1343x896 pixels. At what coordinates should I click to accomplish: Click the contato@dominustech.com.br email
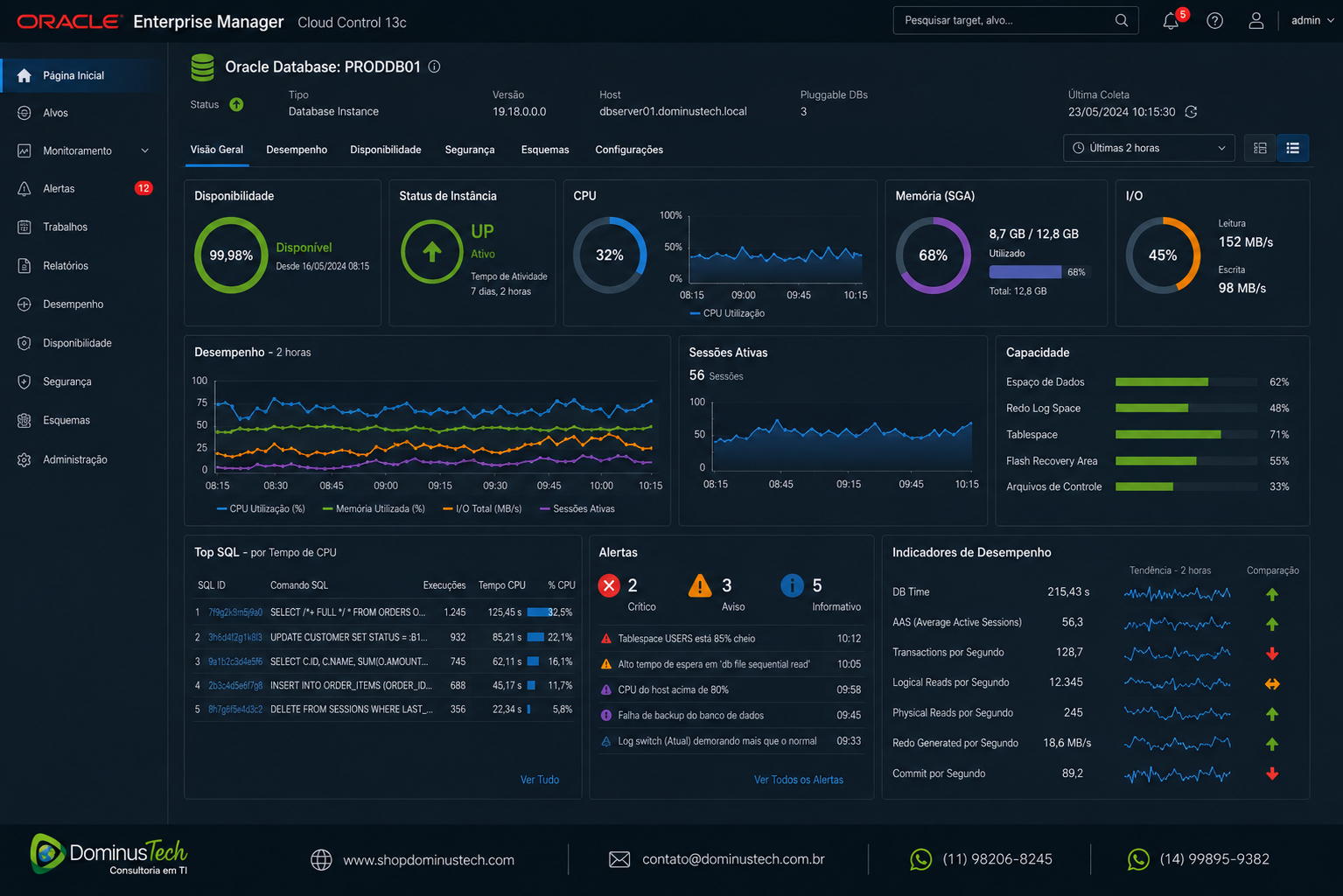pos(733,859)
